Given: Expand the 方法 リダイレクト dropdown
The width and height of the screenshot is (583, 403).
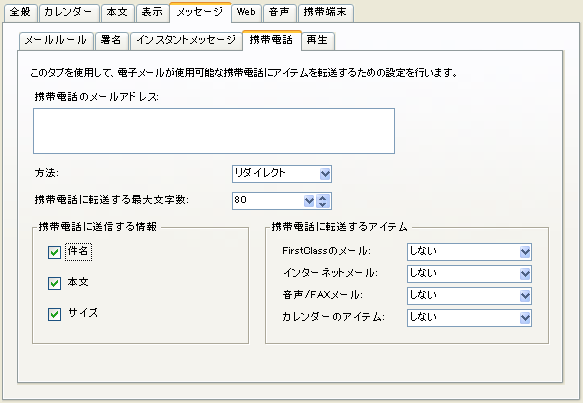Looking at the screenshot, I should coord(282,174).
